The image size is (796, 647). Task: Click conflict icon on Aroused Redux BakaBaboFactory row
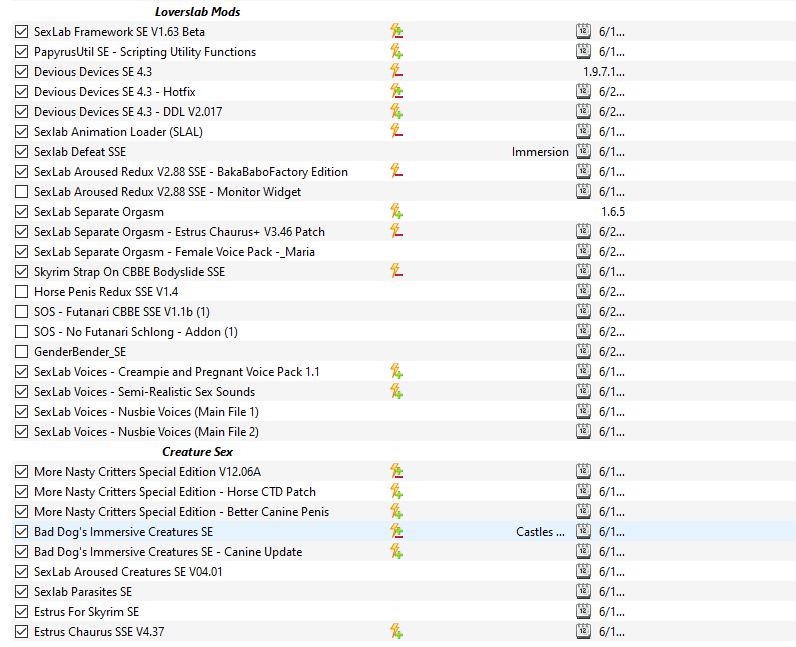[396, 172]
